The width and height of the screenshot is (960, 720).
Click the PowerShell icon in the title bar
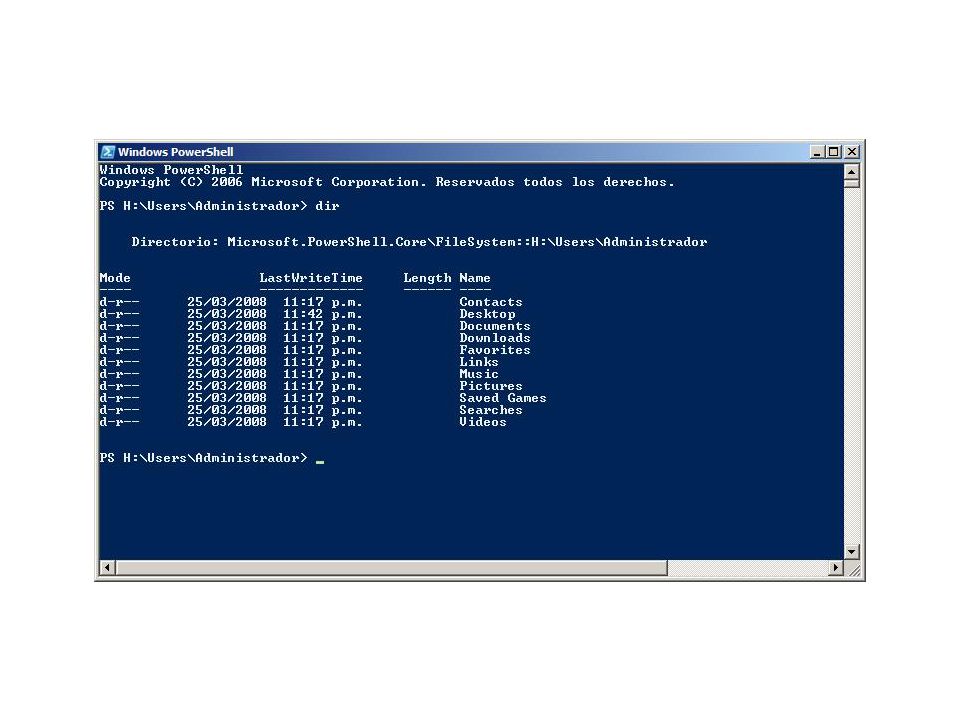(x=108, y=152)
